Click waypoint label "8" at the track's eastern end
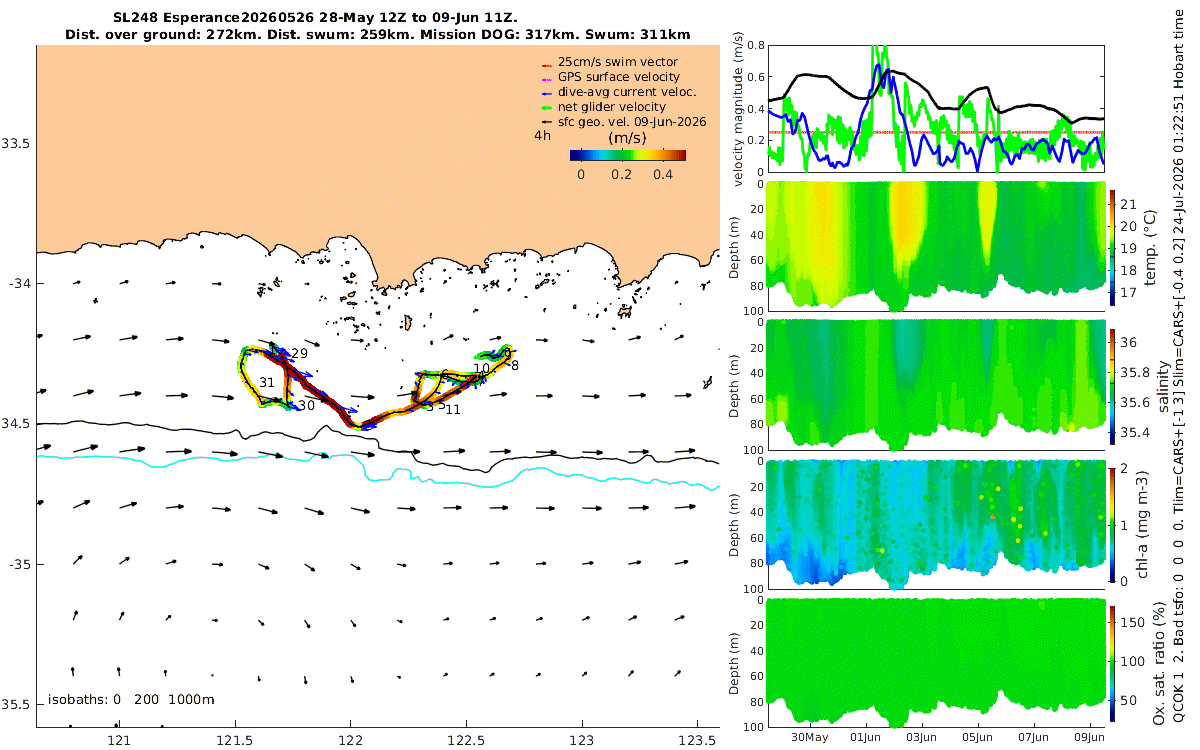Screen dimensions: 1200x750 point(514,365)
